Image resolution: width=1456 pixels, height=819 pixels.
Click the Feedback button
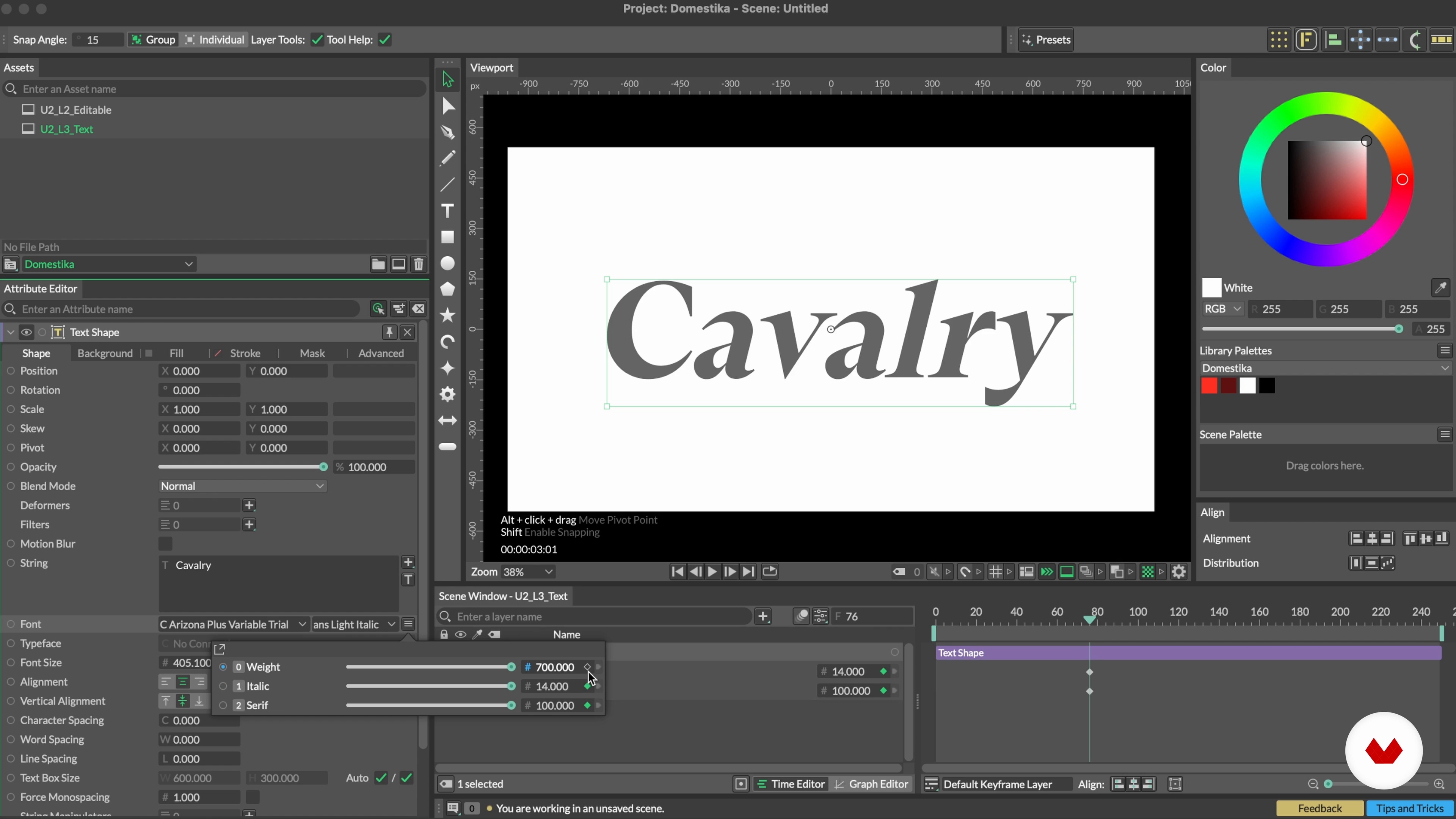click(x=1320, y=808)
